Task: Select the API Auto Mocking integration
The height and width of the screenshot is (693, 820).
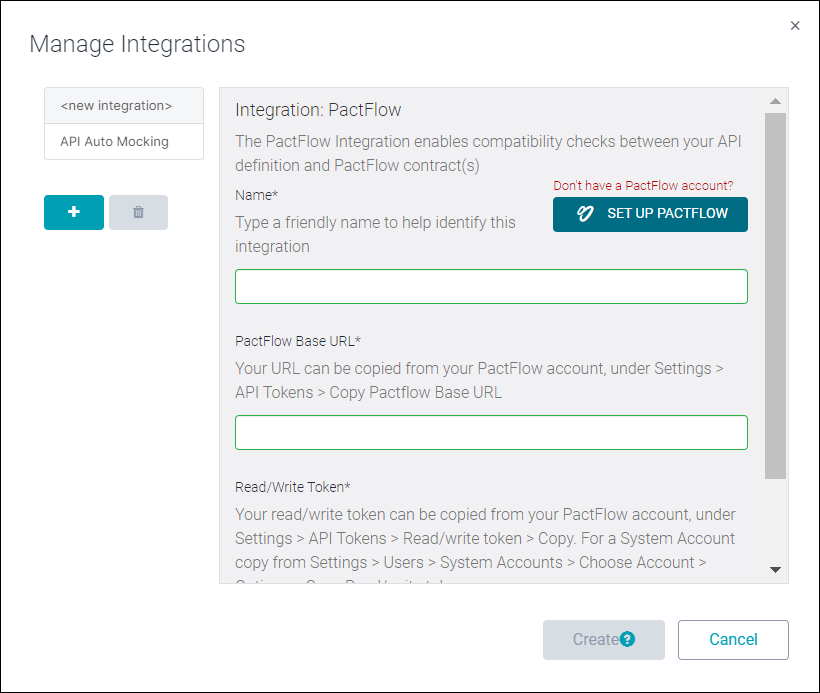Action: click(x=123, y=141)
